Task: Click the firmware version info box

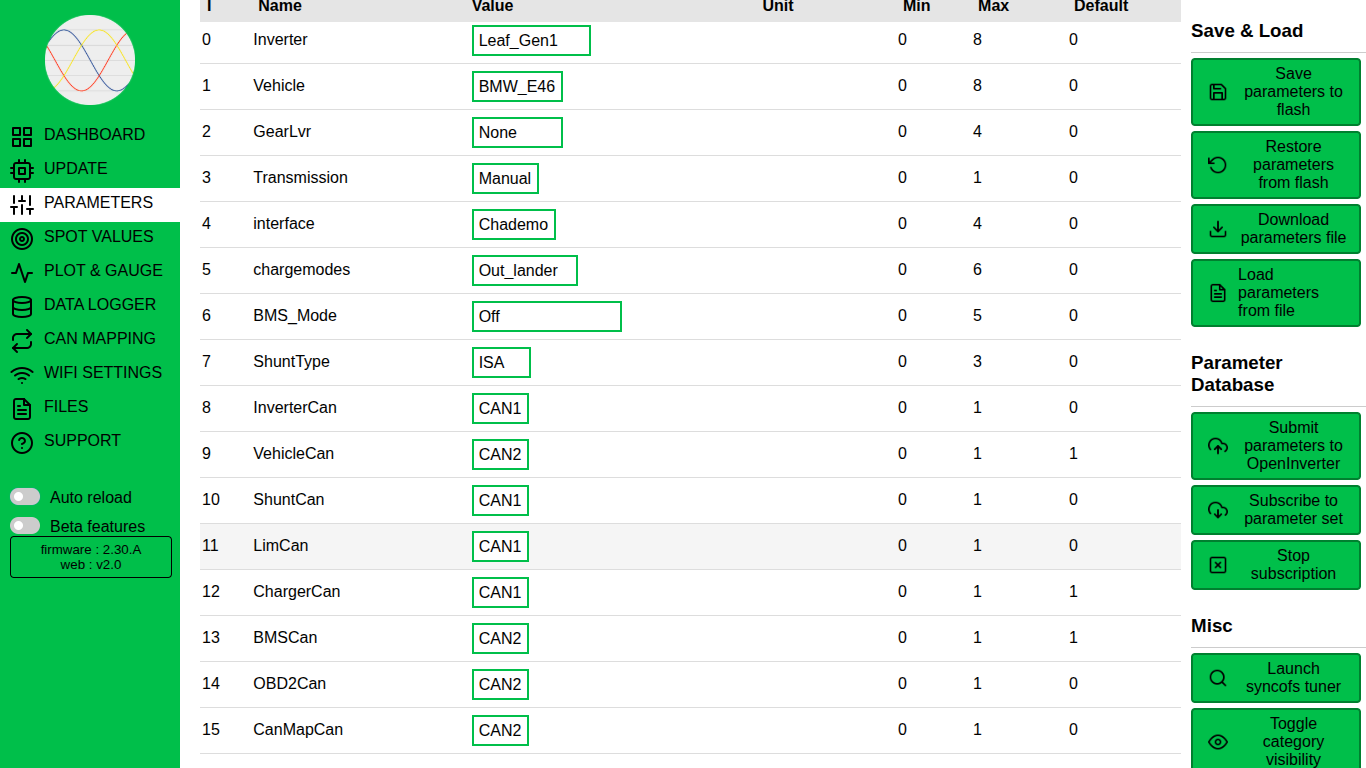Action: point(91,557)
